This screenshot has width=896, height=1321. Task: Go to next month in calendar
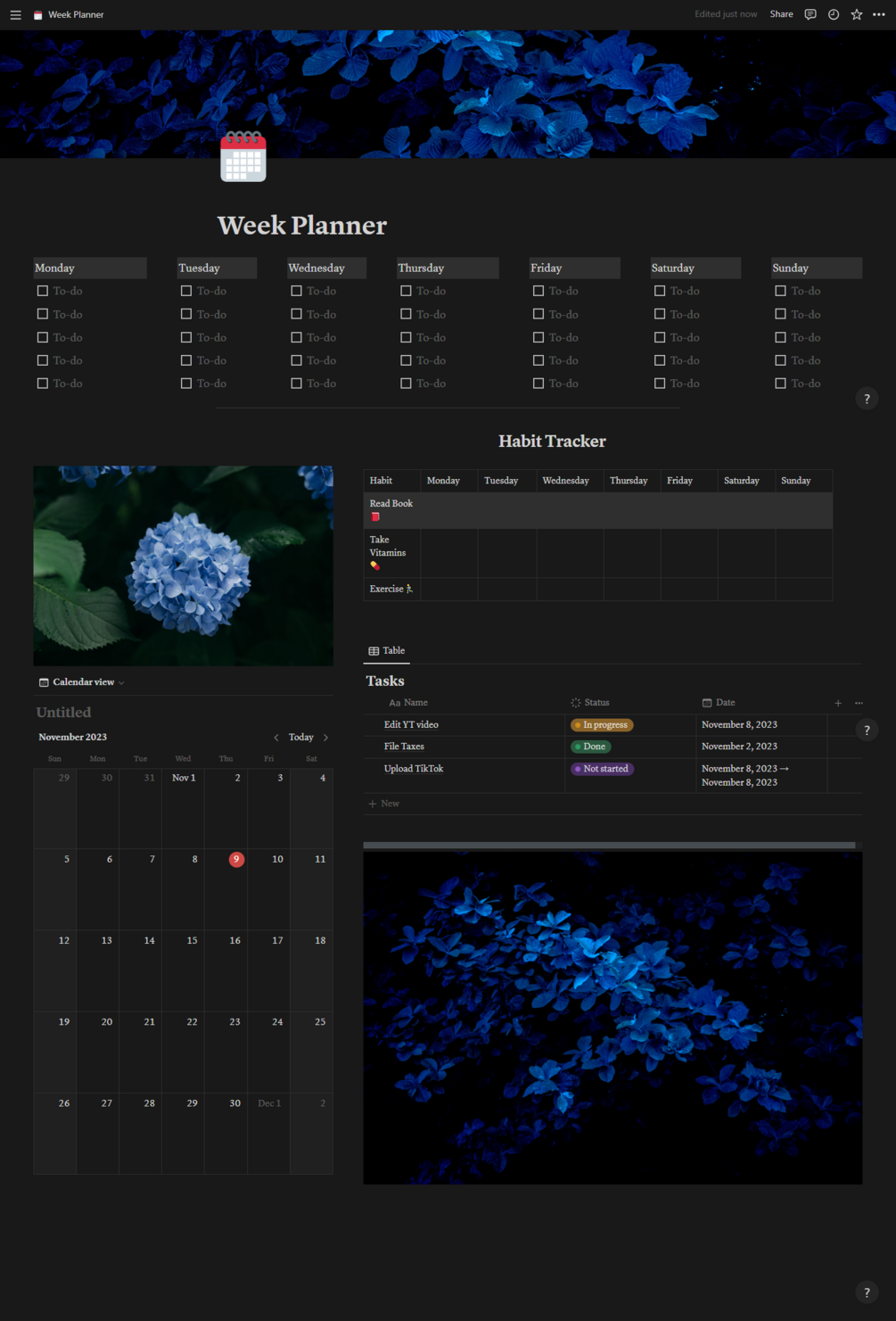tap(325, 738)
